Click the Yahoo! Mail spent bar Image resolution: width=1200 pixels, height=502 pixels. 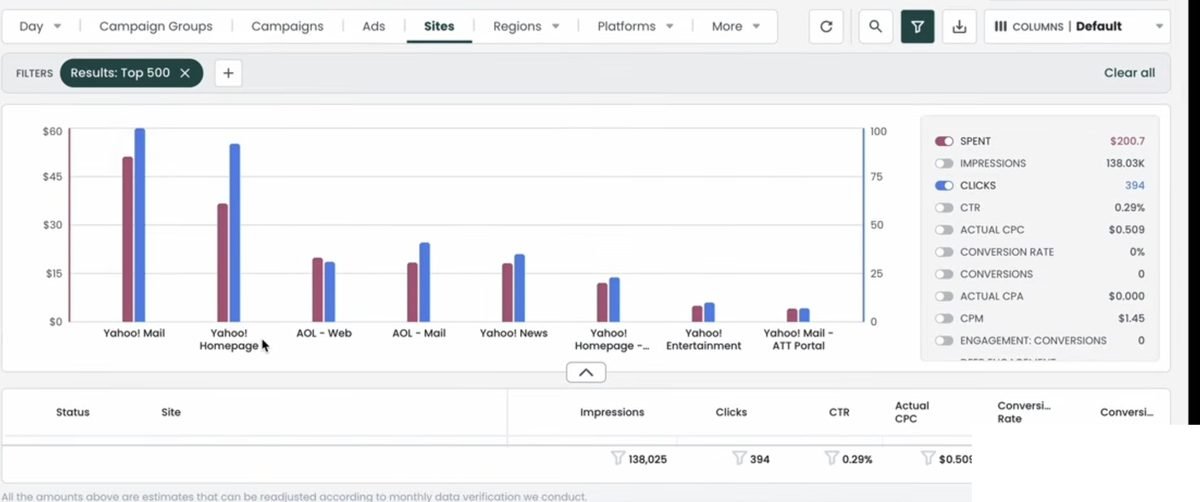127,239
